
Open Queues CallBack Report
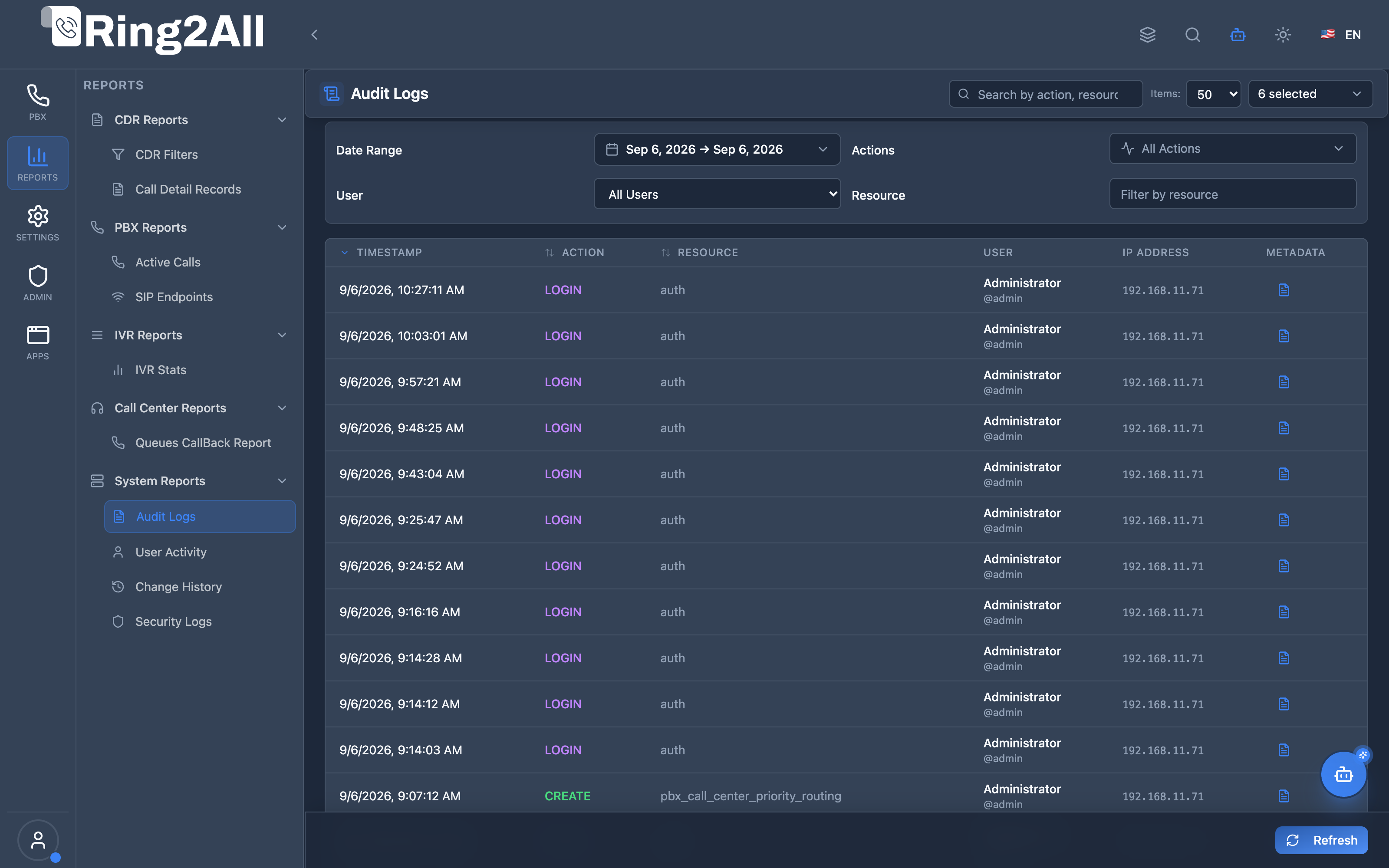pos(200,443)
